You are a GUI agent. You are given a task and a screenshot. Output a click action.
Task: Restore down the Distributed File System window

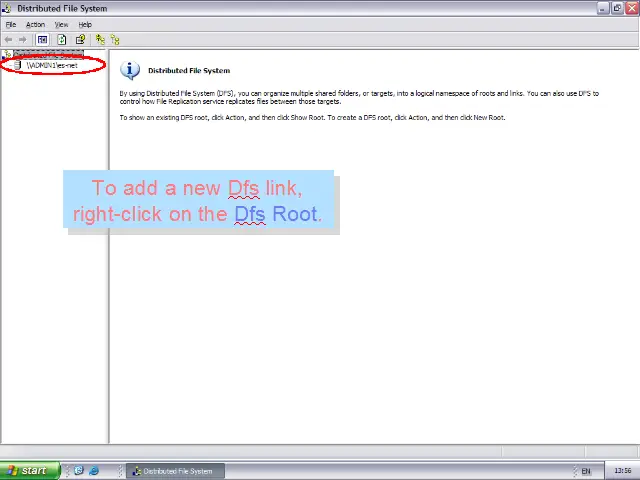[617, 8]
